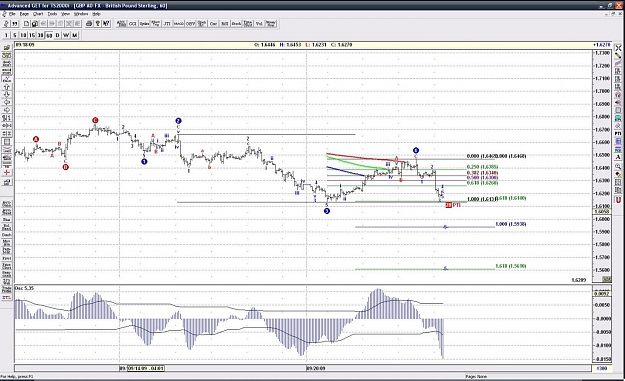Select the pencil drawing tool
625x381 pixels.
pos(618,56)
